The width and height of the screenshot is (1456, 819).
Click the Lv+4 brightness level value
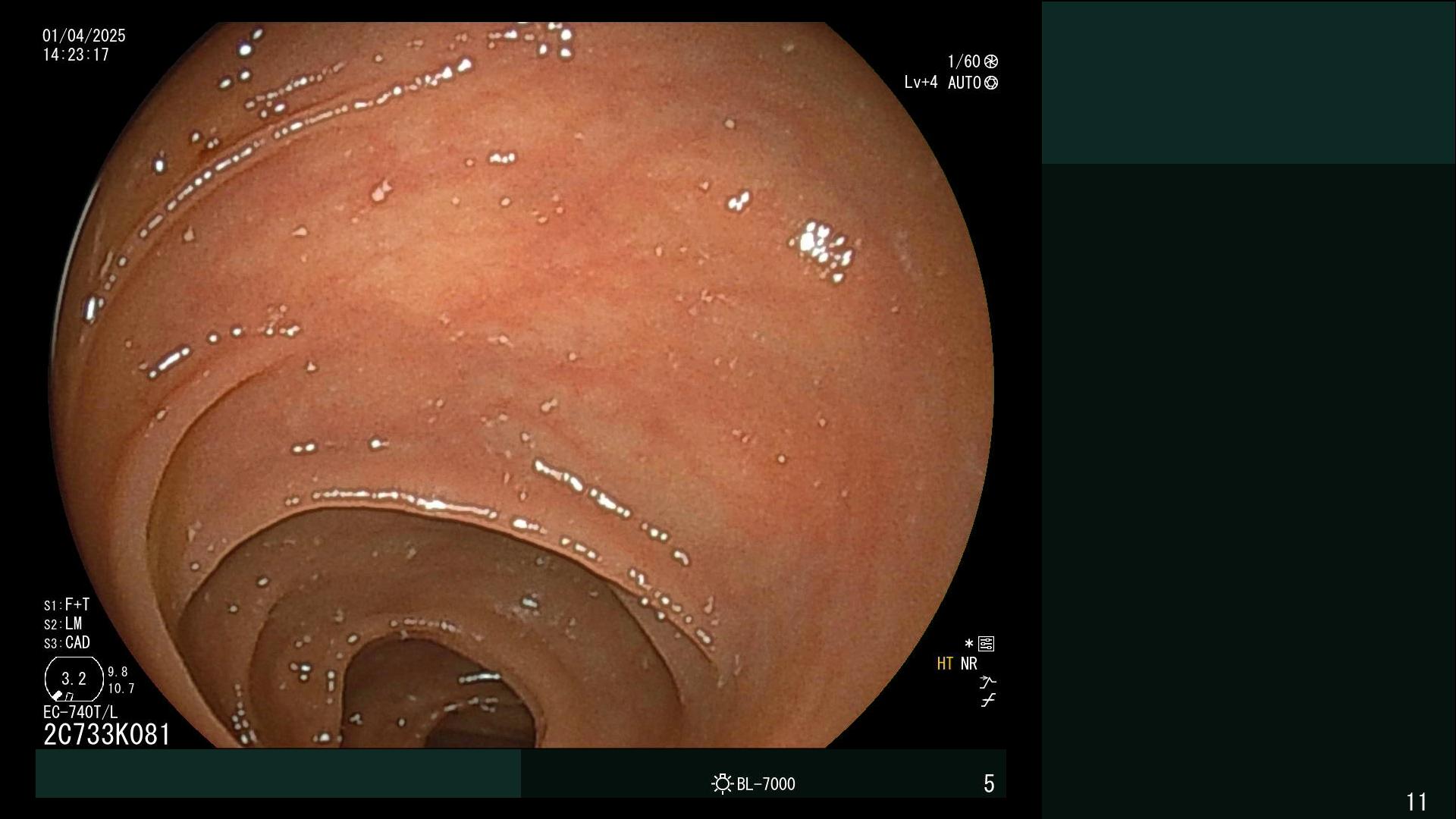pos(921,82)
